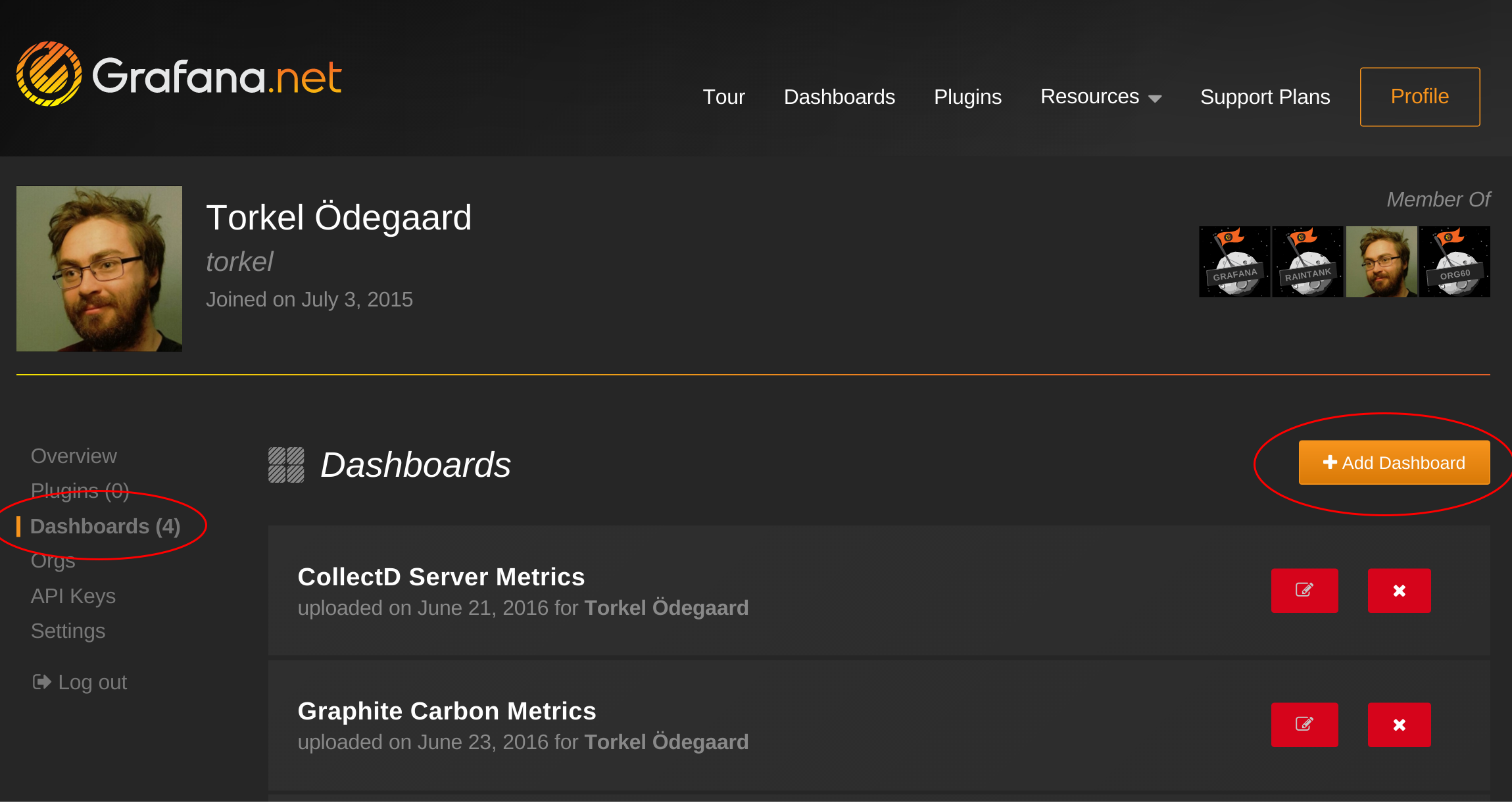Screen dimensions: 1512x803
Task: Click the Grafana.net logo
Action: 179,74
